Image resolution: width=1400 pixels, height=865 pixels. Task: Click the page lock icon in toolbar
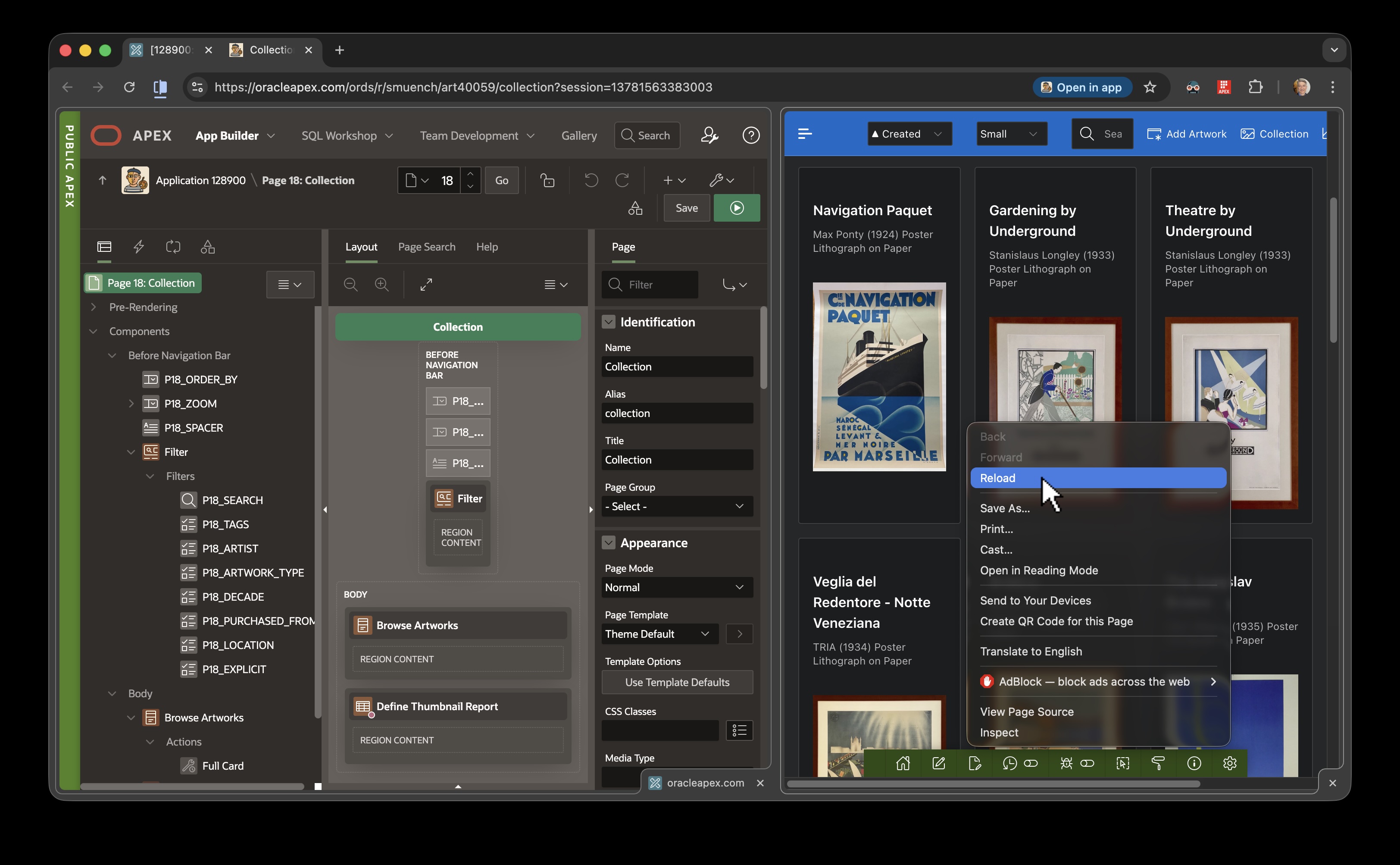pos(547,180)
